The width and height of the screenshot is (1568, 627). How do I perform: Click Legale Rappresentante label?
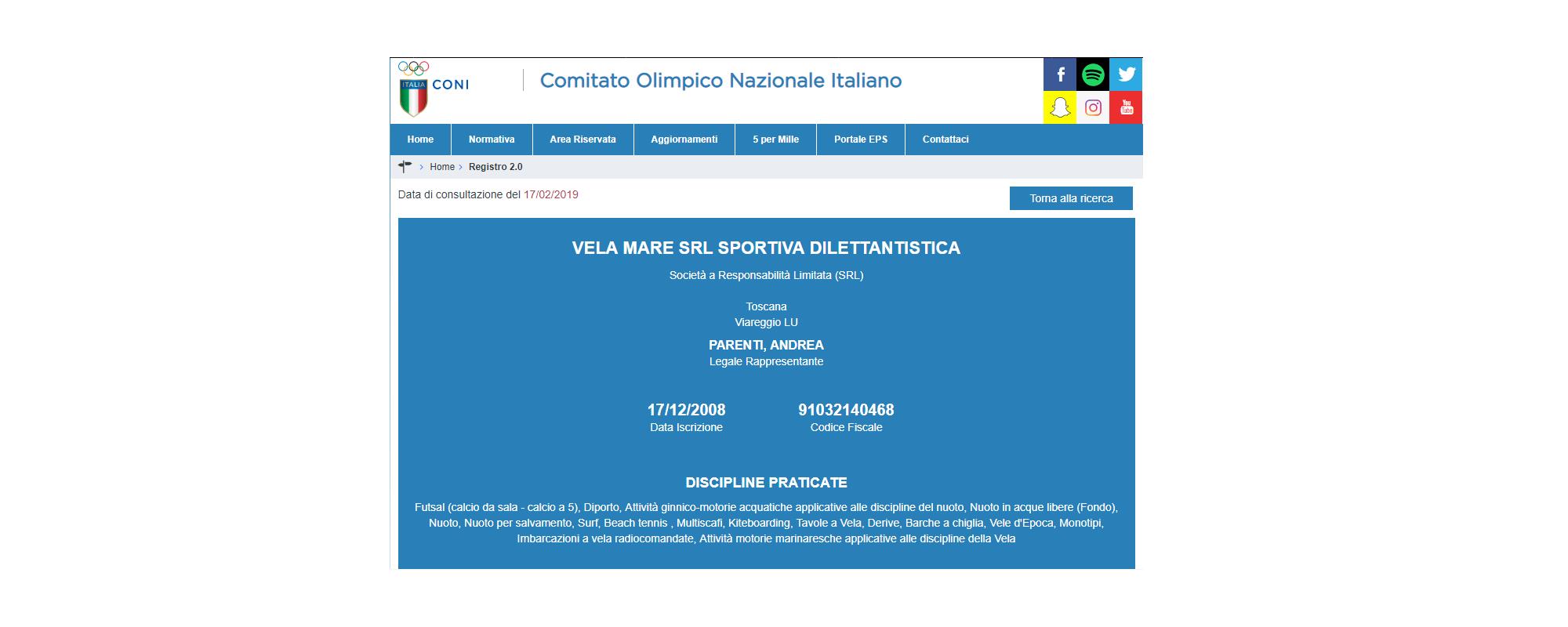click(x=766, y=361)
